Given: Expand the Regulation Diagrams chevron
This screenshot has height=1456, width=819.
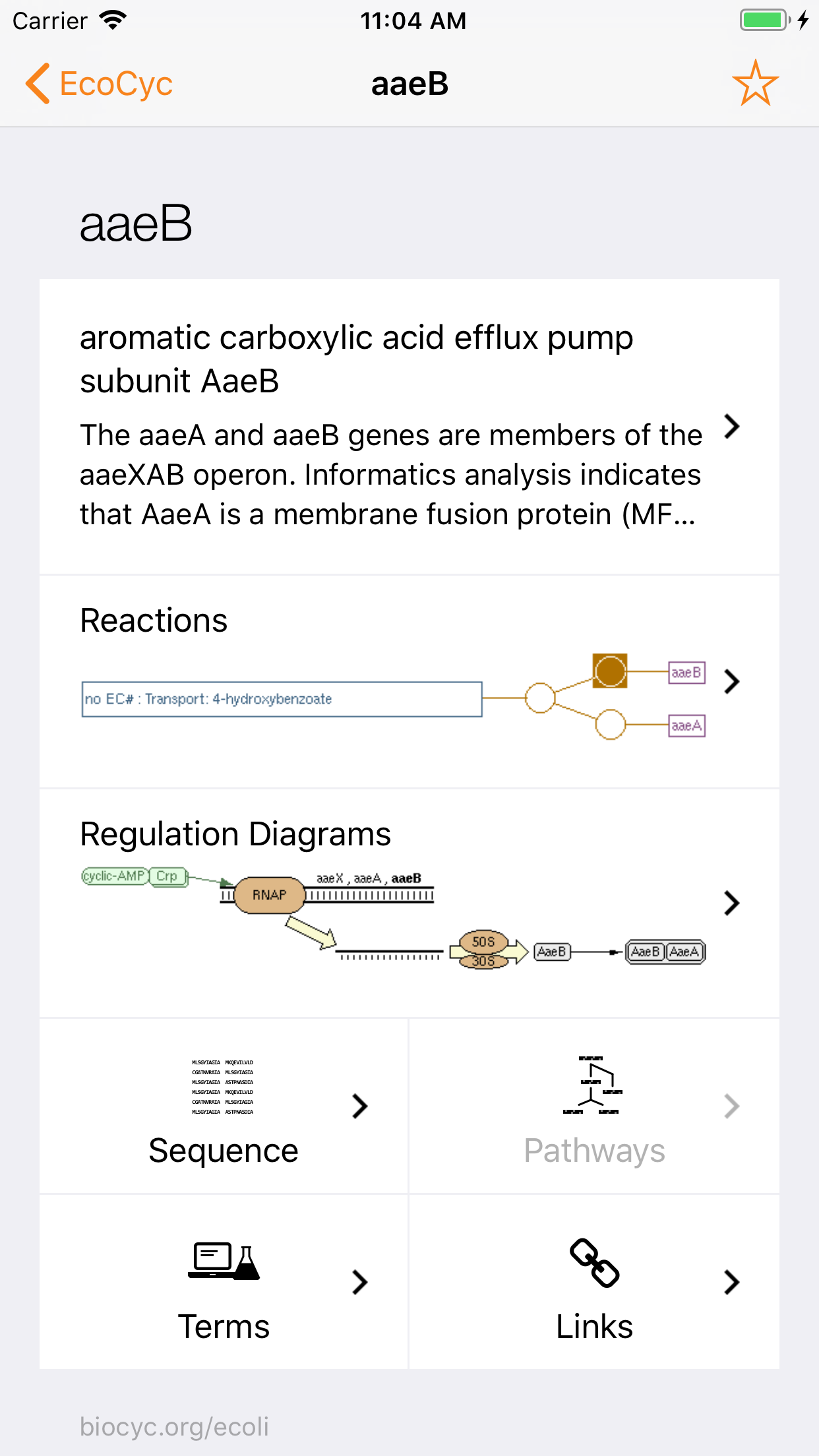Looking at the screenshot, I should tap(731, 903).
